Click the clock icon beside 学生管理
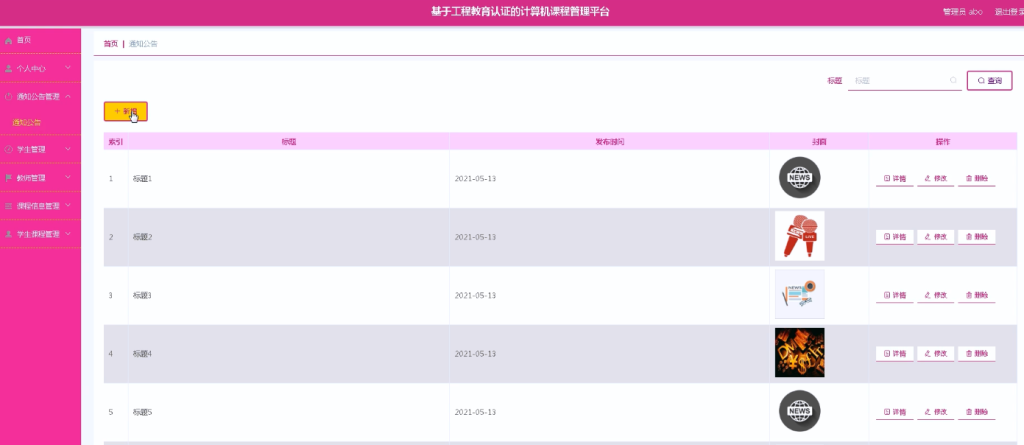The height and width of the screenshot is (445, 1024). [8, 150]
